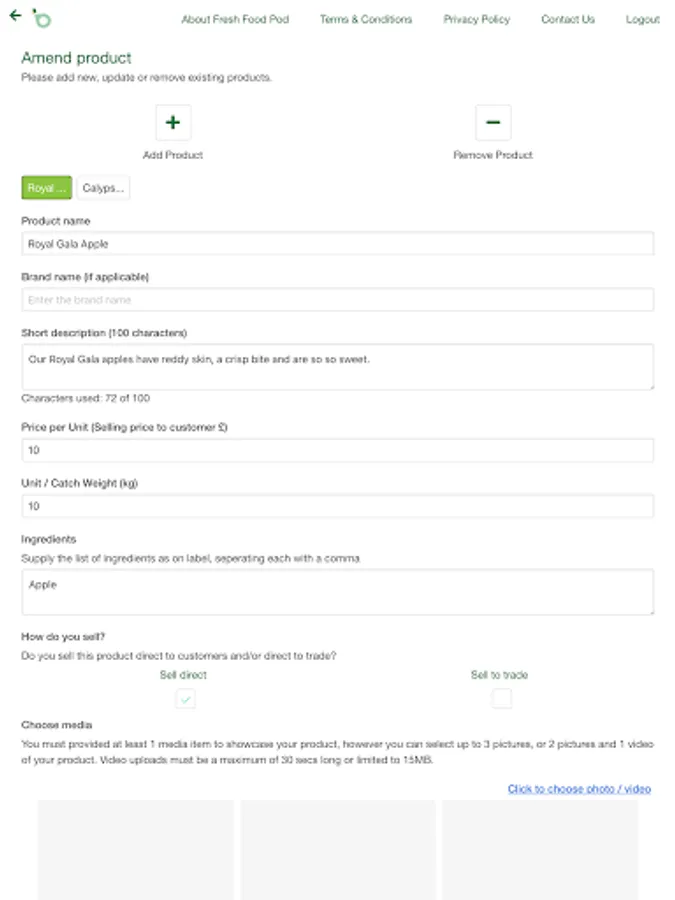Image resolution: width=675 pixels, height=900 pixels.
Task: Click the Logout link
Action: coord(643,19)
